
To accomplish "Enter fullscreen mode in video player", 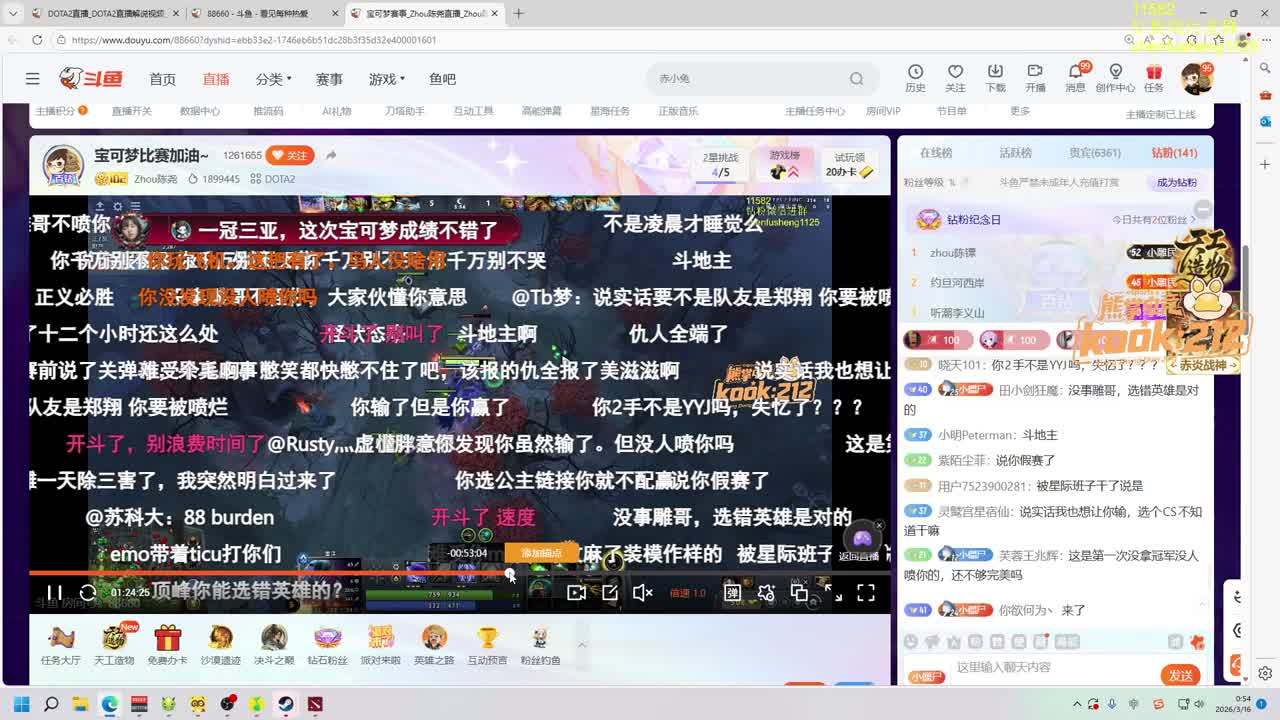I will point(866,593).
